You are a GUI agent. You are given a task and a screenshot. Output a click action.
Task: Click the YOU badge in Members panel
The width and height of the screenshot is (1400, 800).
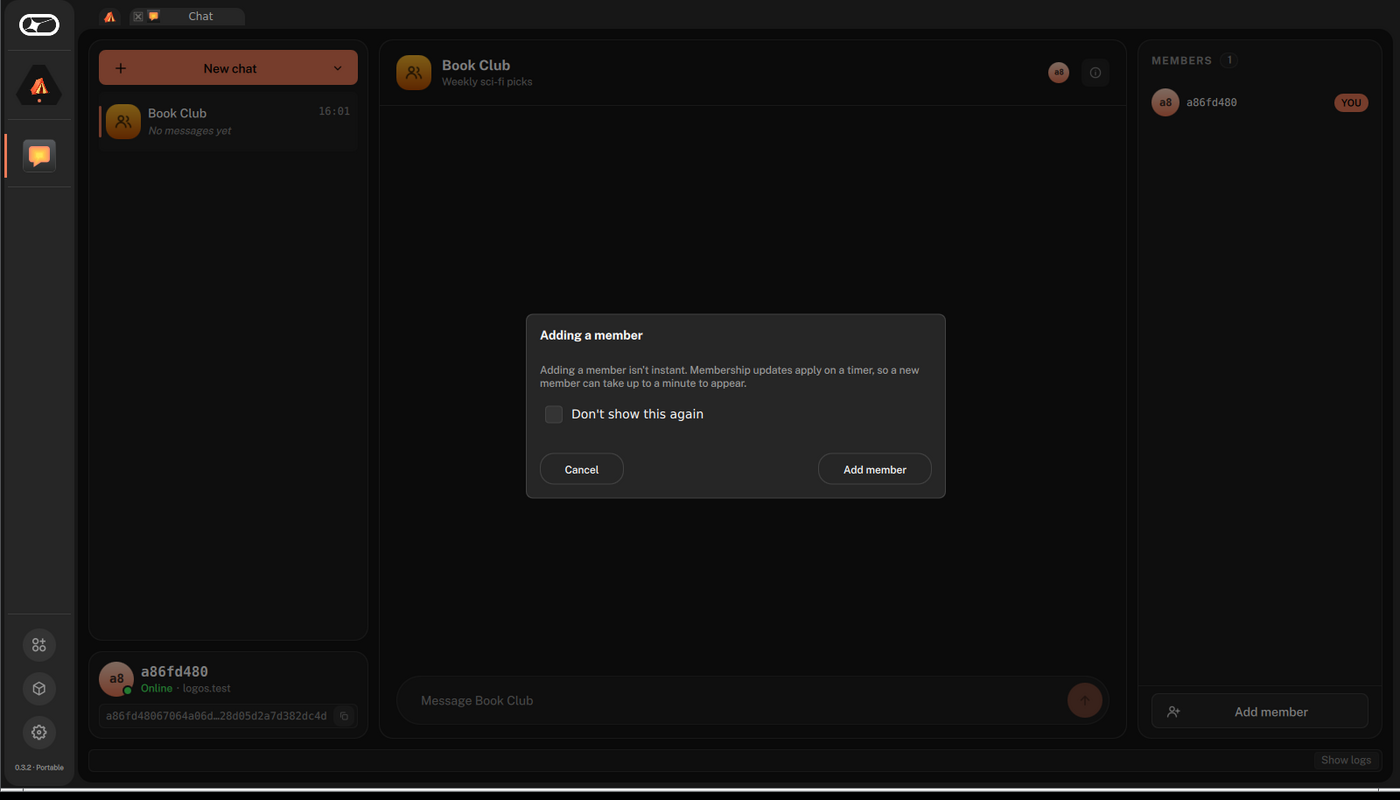click(1351, 103)
